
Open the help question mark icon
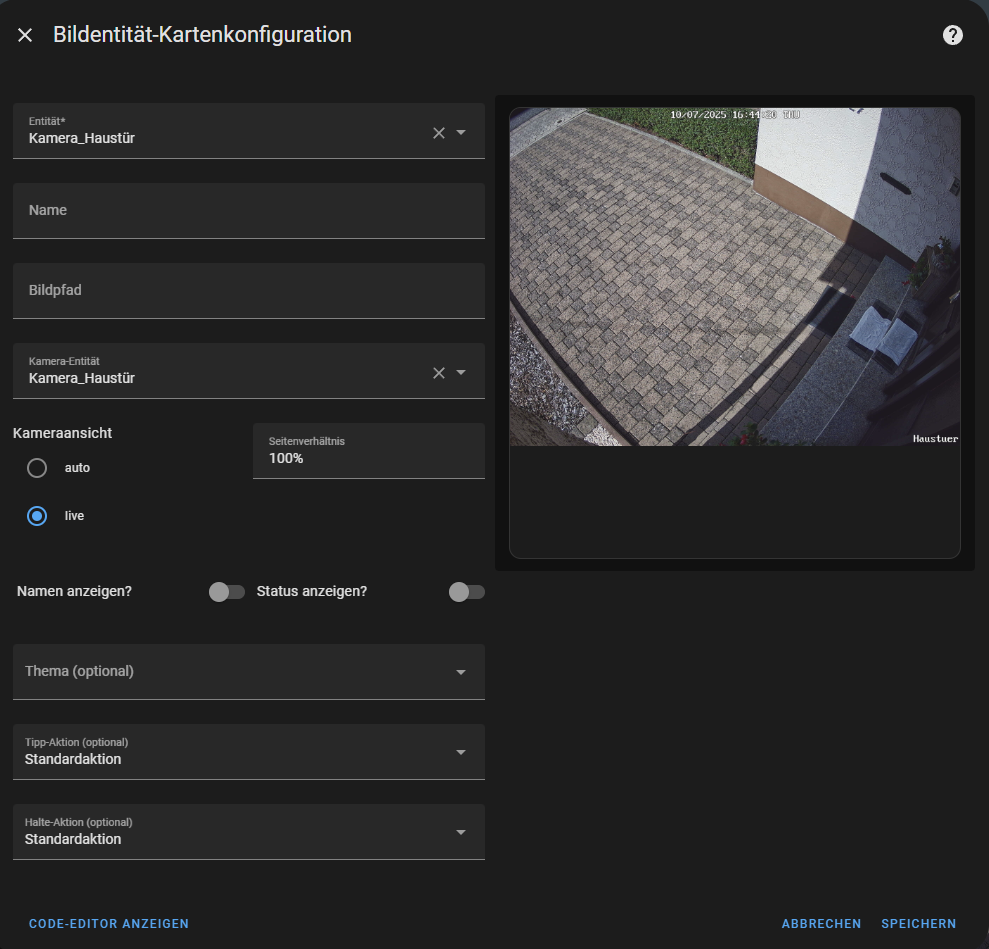coord(952,35)
